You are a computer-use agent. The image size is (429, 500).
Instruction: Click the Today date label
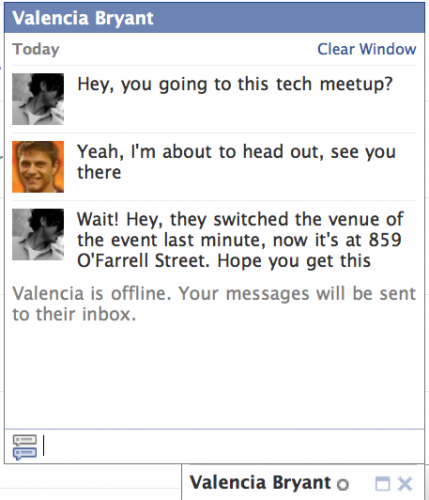coord(36,49)
